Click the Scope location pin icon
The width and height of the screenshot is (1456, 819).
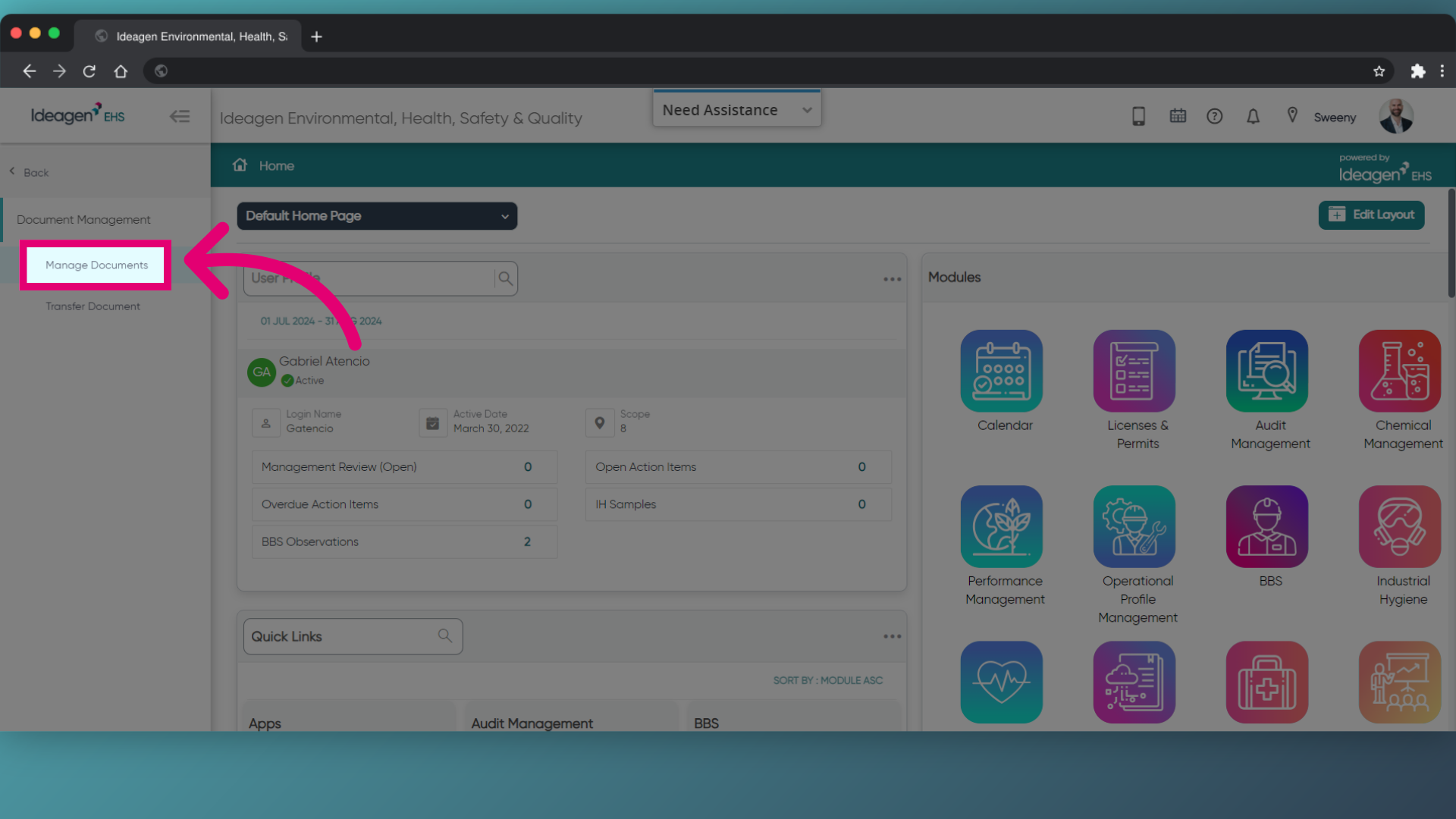point(599,423)
